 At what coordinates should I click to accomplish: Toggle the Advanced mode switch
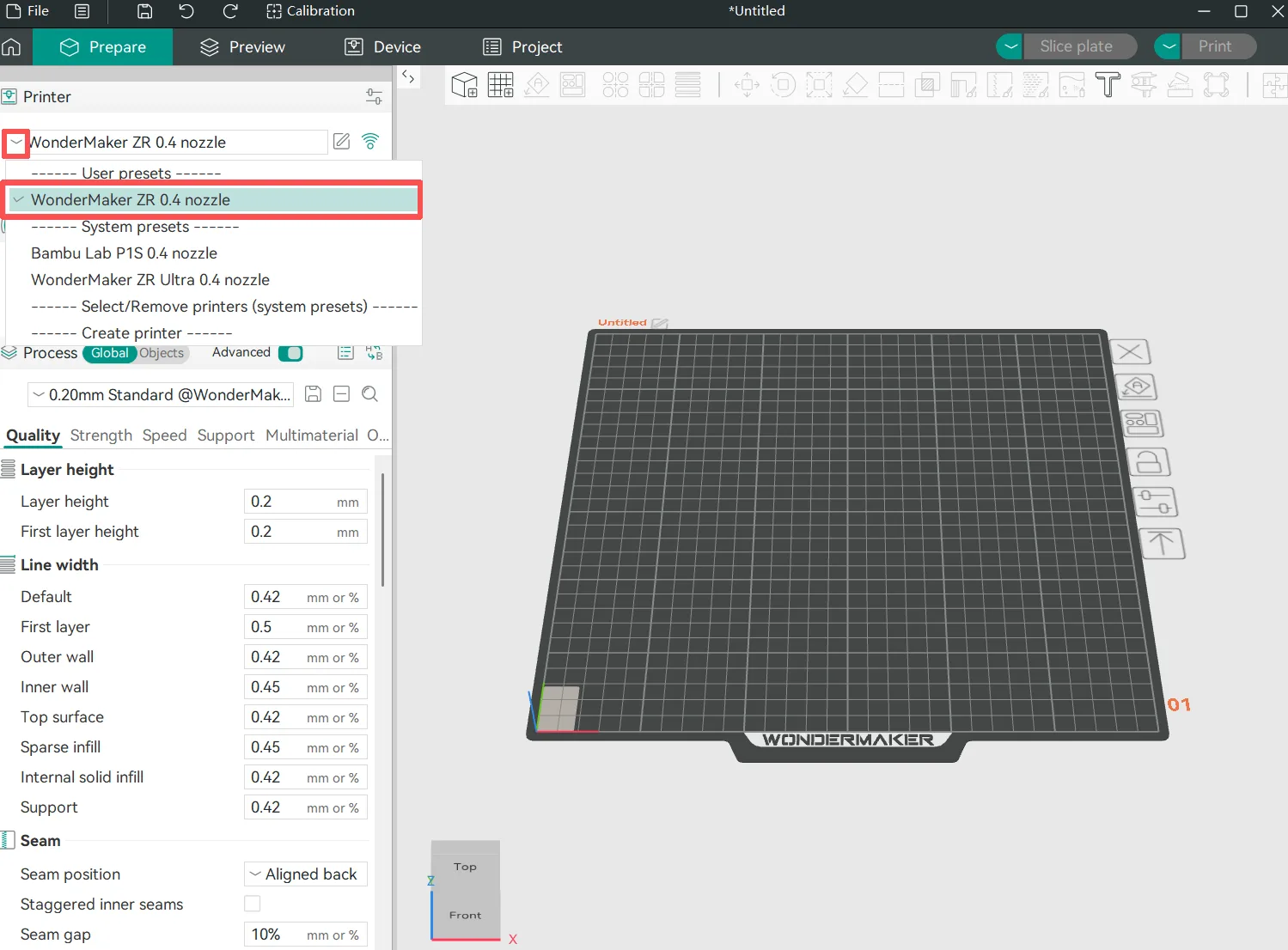(x=290, y=353)
